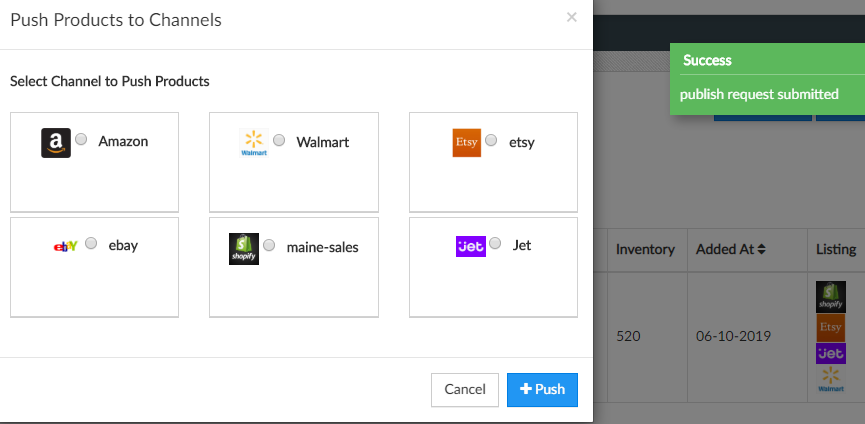865x424 pixels.
Task: Click Walmart icon in Listing column
Action: click(x=831, y=378)
